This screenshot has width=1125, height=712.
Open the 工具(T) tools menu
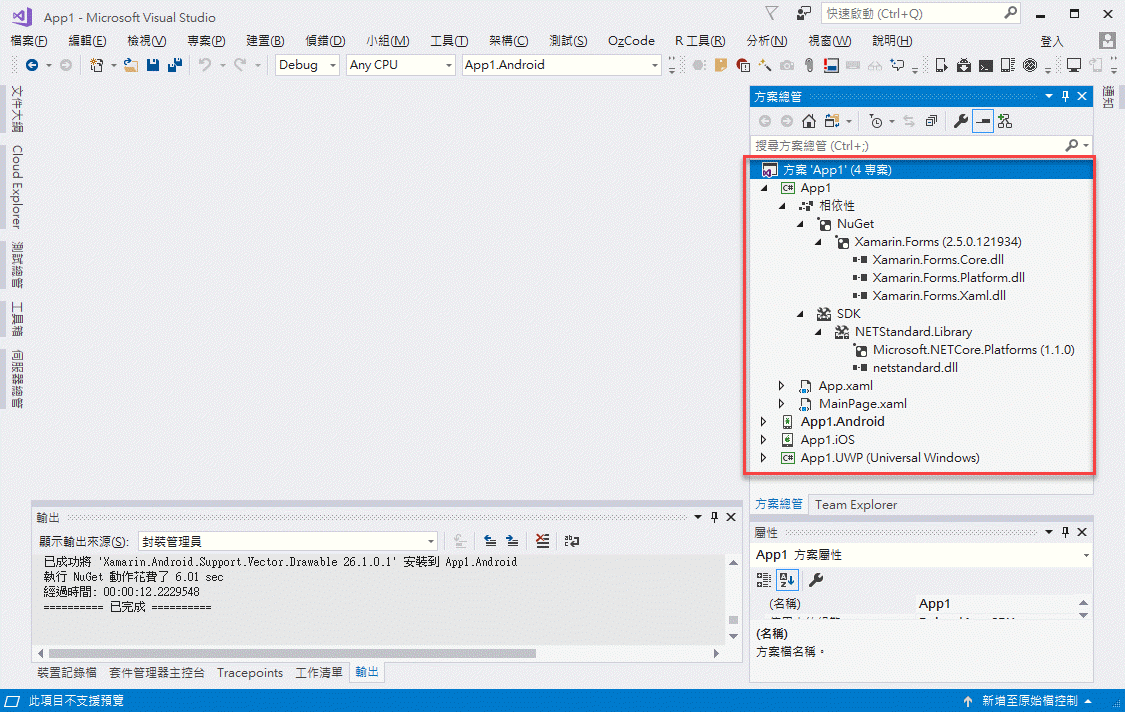[x=449, y=41]
